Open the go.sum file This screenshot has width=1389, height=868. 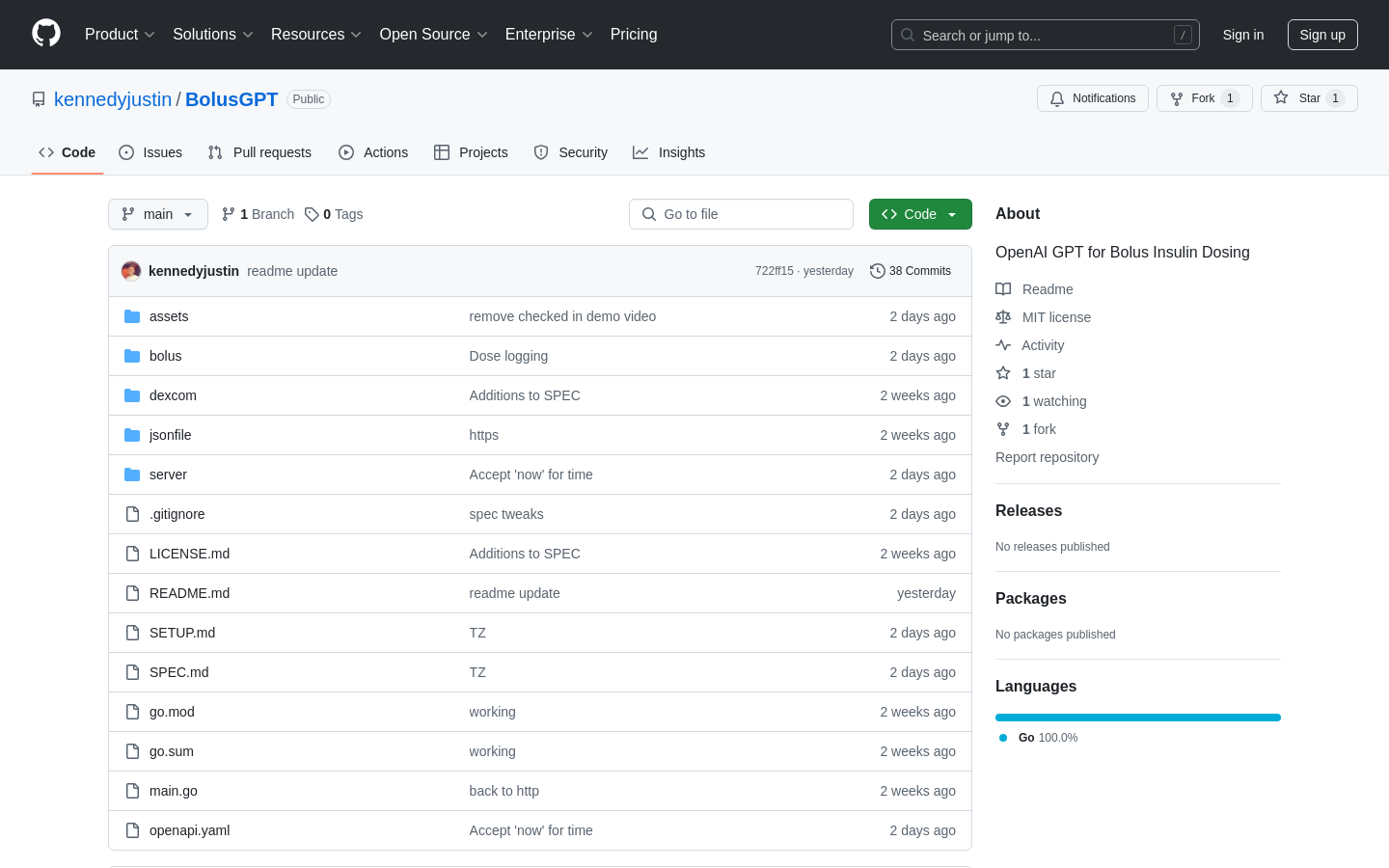click(172, 751)
